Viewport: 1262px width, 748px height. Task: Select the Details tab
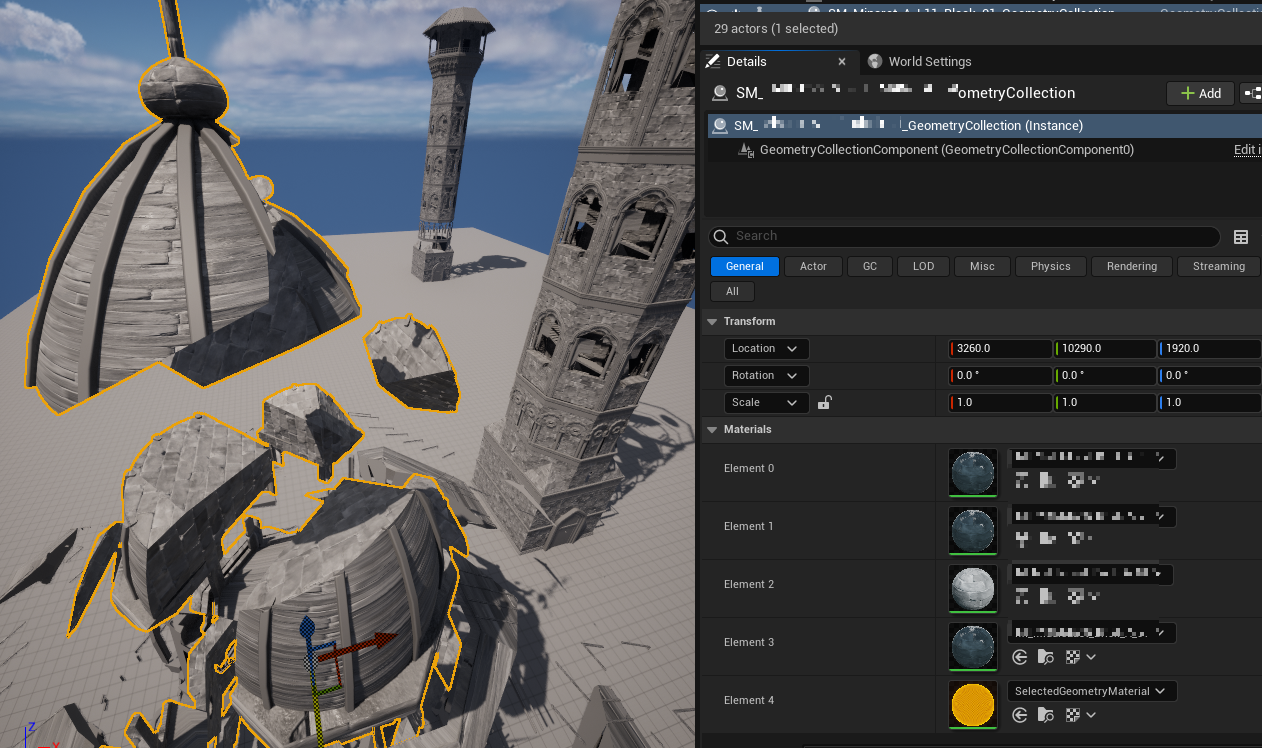click(746, 61)
